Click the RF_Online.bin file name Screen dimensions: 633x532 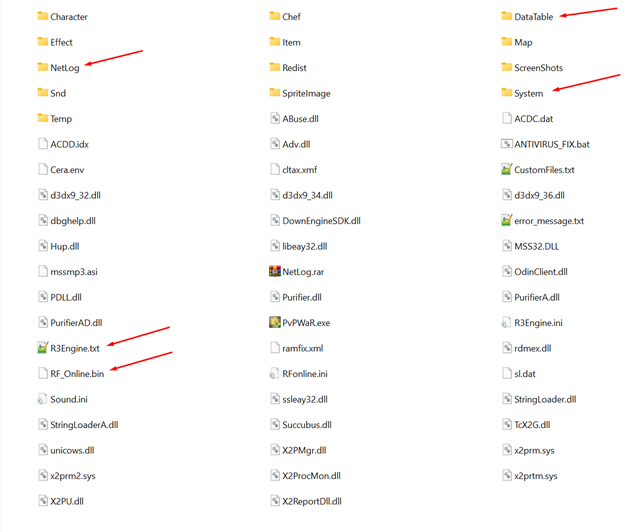77,374
